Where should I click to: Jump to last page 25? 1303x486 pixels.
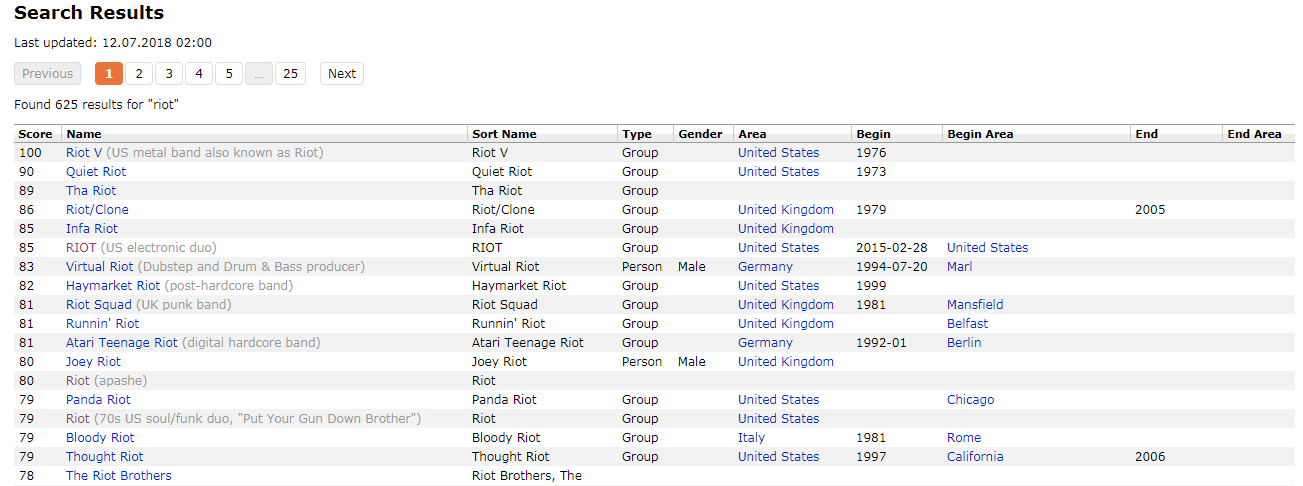click(290, 73)
